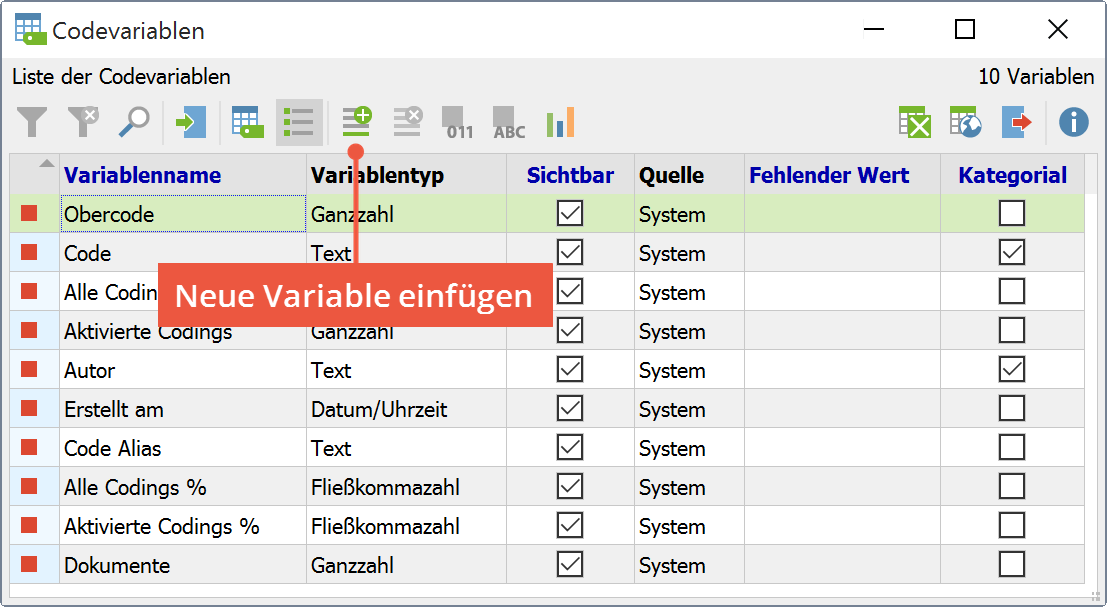Click the import icon with green arrow
This screenshot has height=607, width=1107.
(191, 122)
